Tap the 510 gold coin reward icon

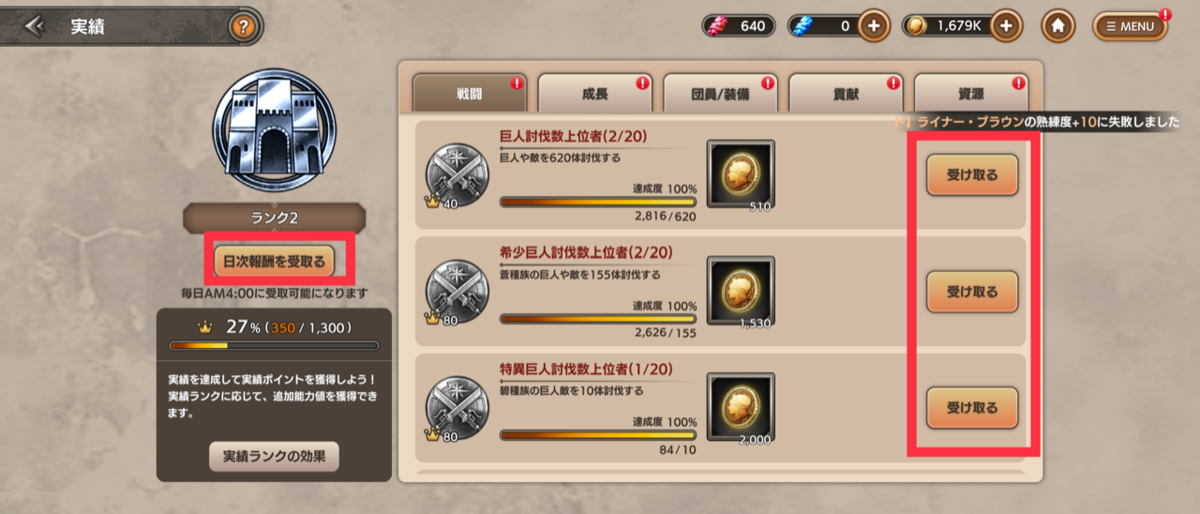(740, 178)
